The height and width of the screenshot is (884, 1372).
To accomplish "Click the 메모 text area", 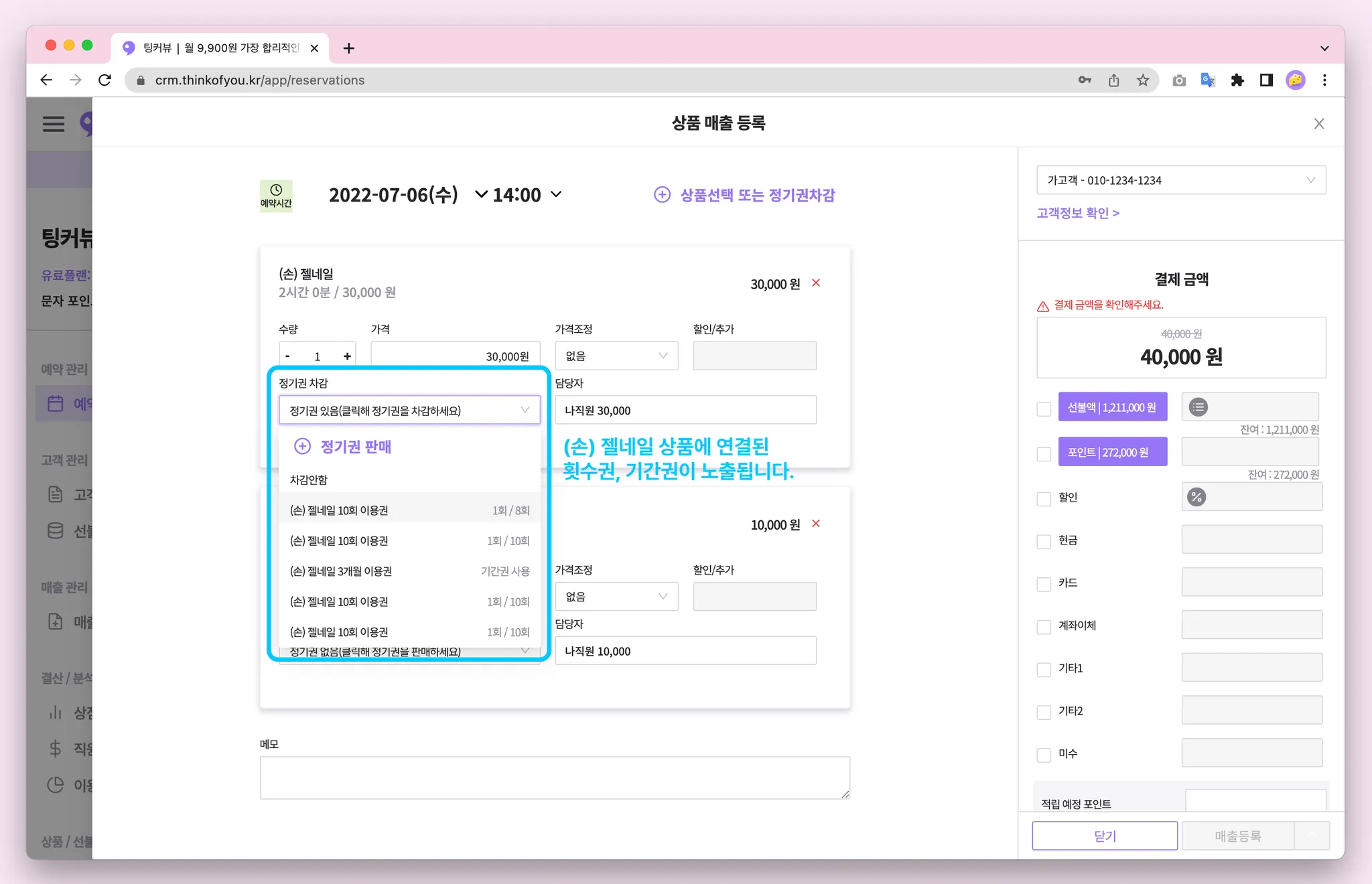I will tap(554, 777).
